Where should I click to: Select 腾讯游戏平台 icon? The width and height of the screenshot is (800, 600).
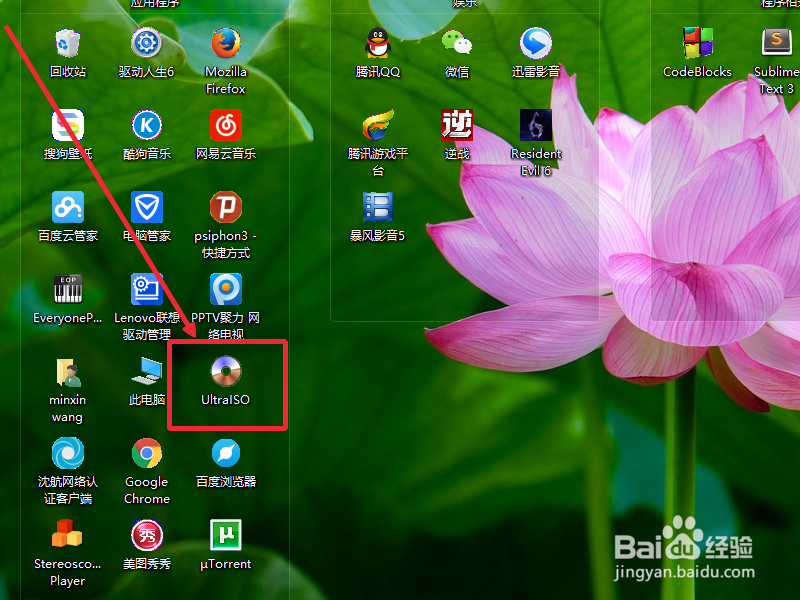[378, 125]
